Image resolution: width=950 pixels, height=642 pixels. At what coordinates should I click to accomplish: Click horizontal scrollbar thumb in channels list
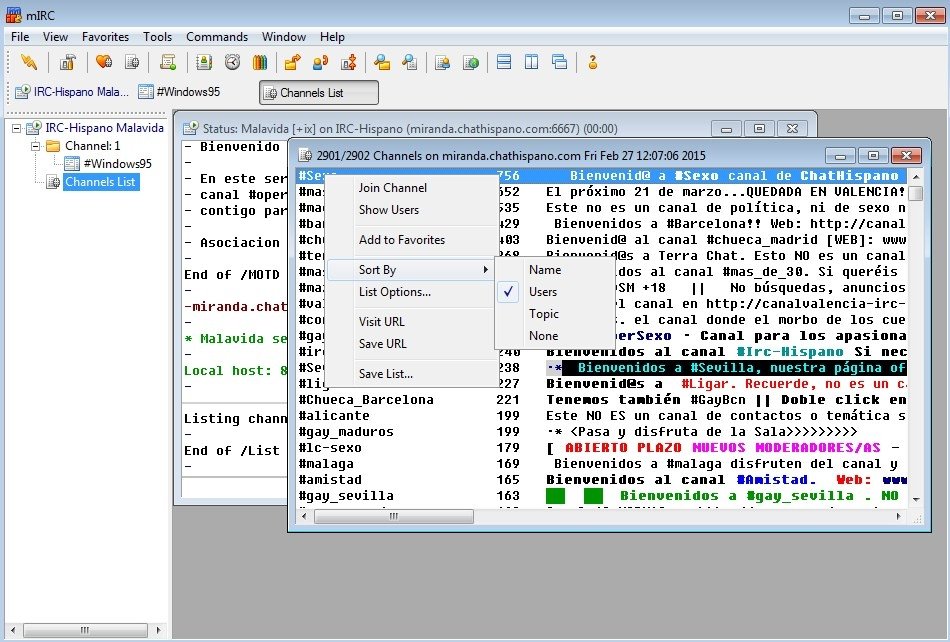click(394, 517)
